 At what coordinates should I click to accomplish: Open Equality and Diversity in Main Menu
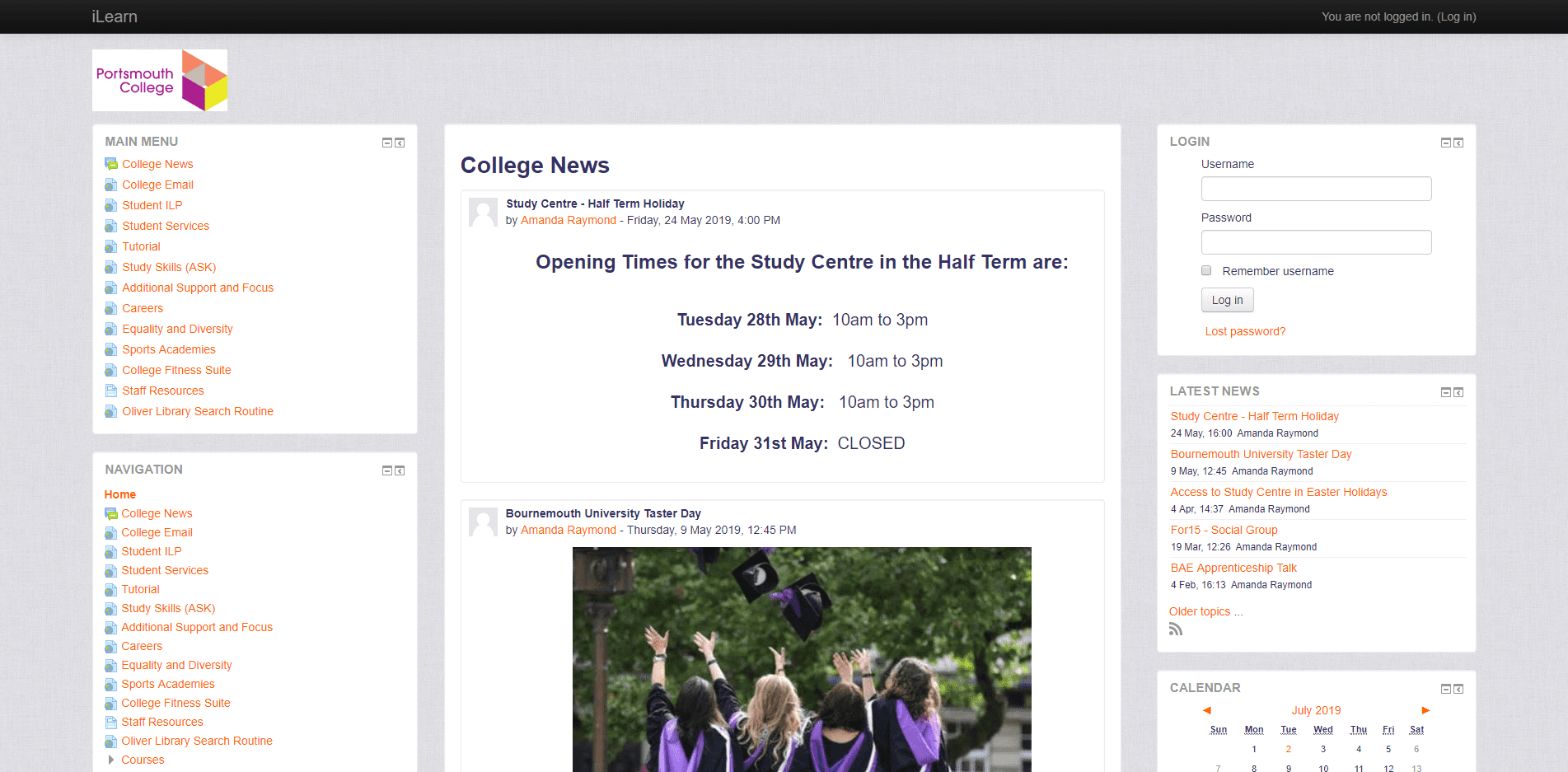click(177, 329)
